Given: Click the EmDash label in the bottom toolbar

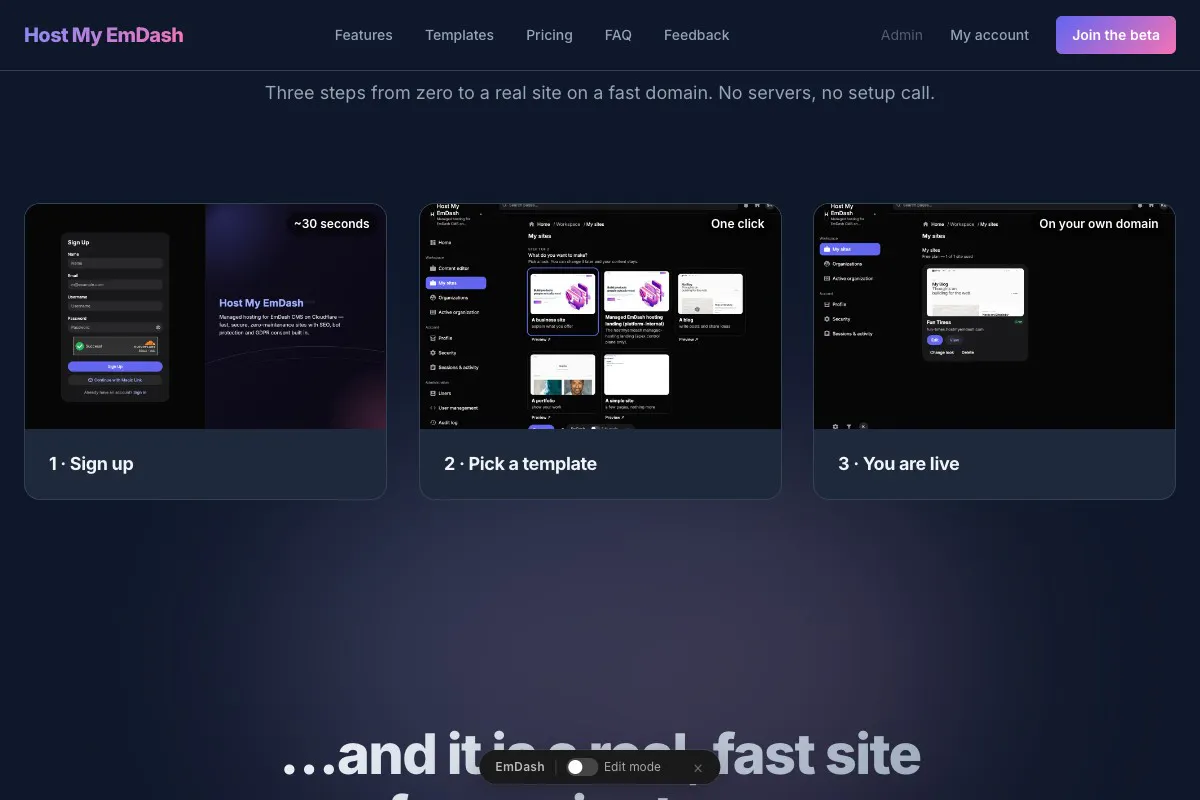Looking at the screenshot, I should point(520,767).
